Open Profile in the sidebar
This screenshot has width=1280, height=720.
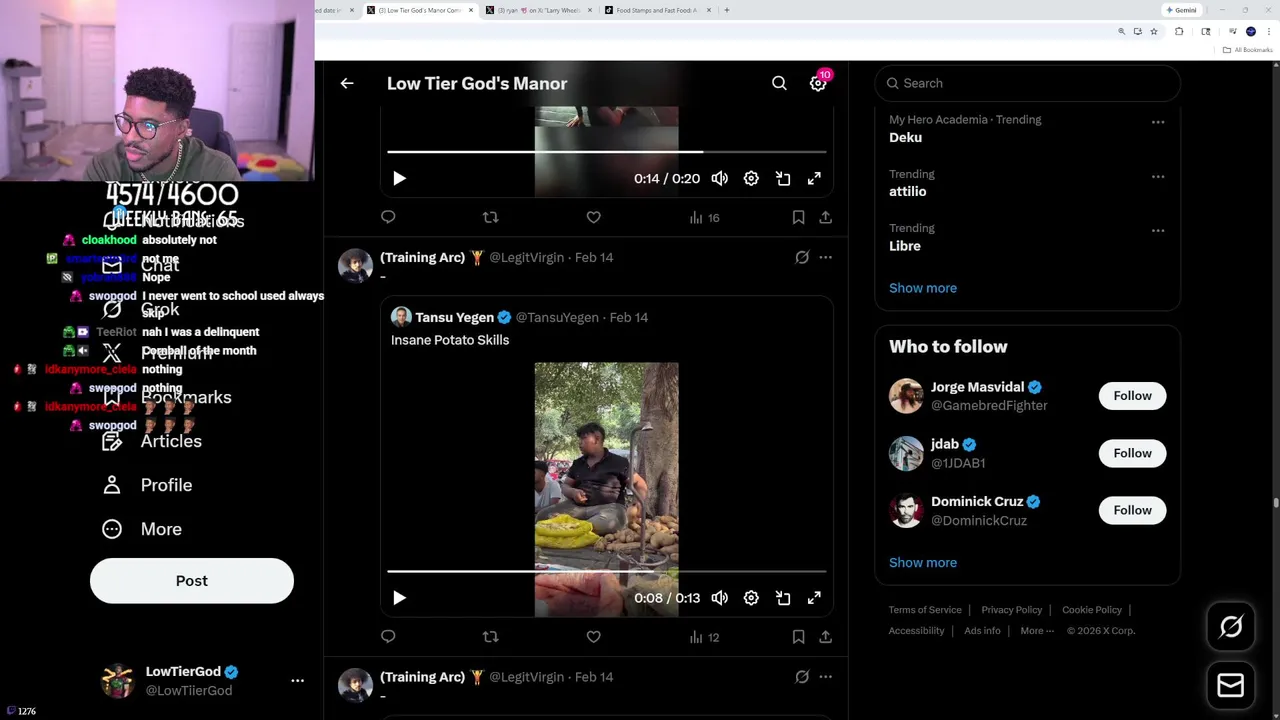(x=147, y=485)
